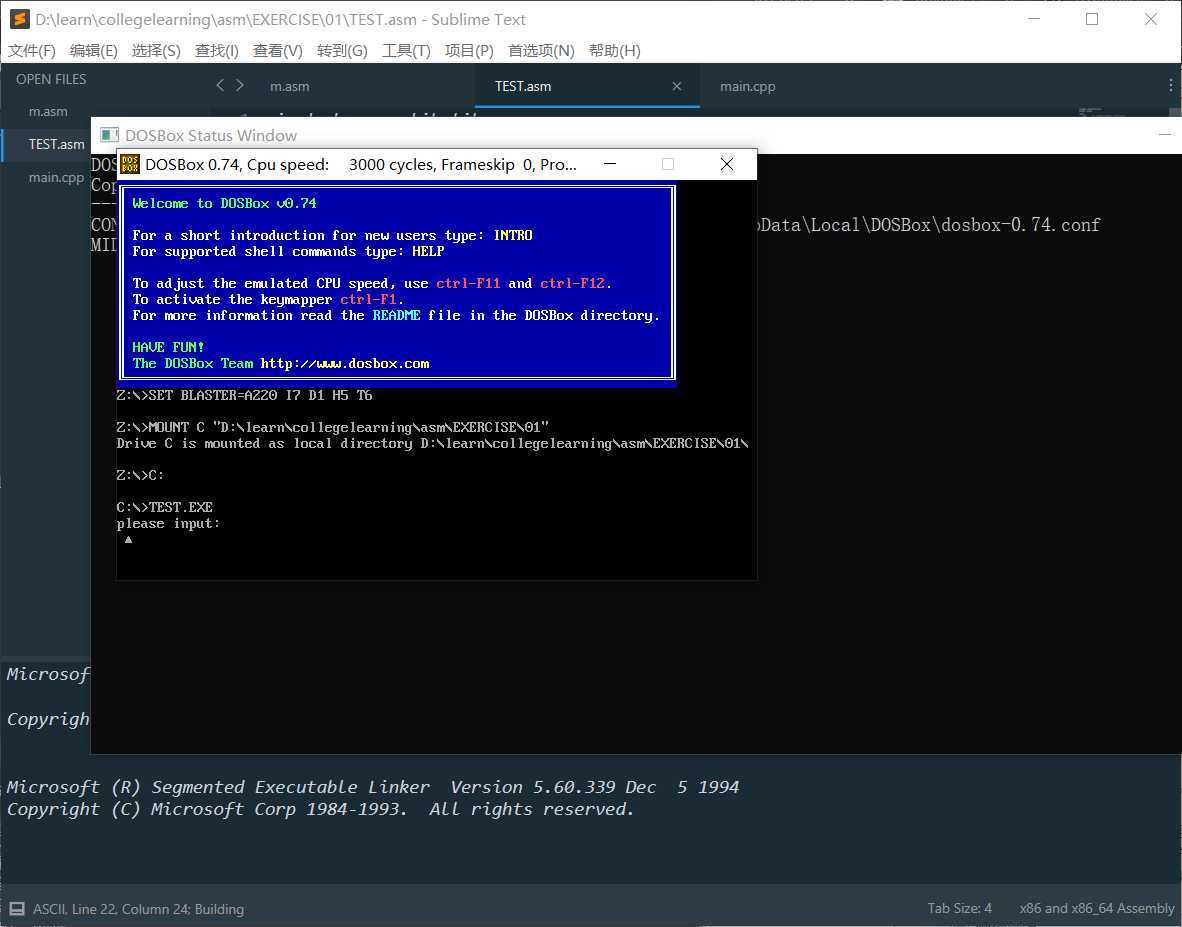The height and width of the screenshot is (927, 1182).
Task: Select TEST.asm in the Open Files sidebar
Action: tap(57, 144)
